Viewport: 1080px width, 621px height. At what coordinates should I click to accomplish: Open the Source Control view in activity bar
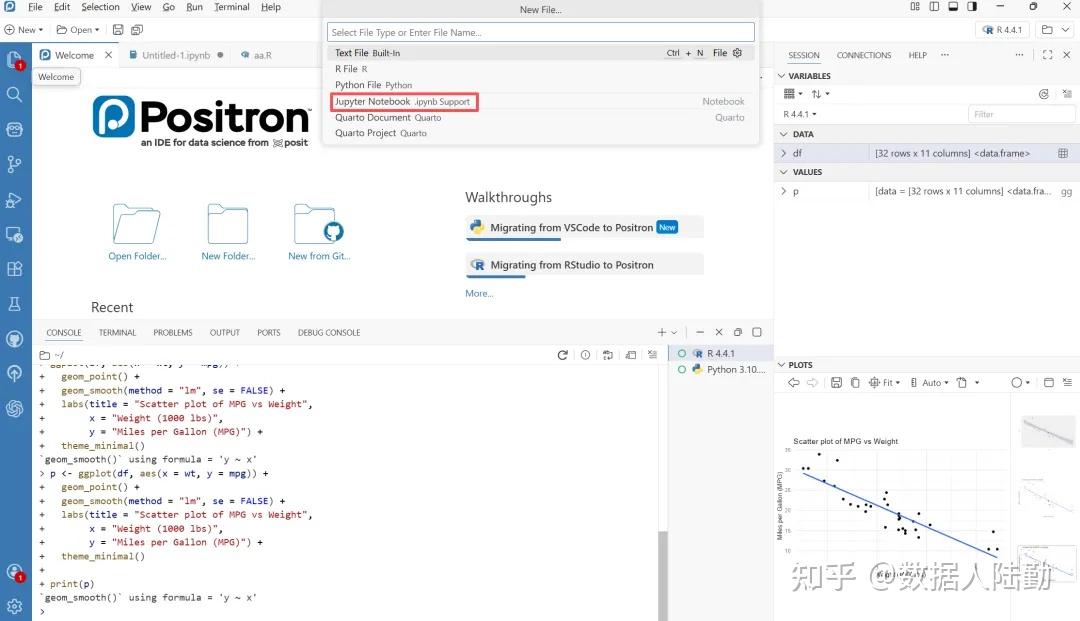(x=14, y=164)
